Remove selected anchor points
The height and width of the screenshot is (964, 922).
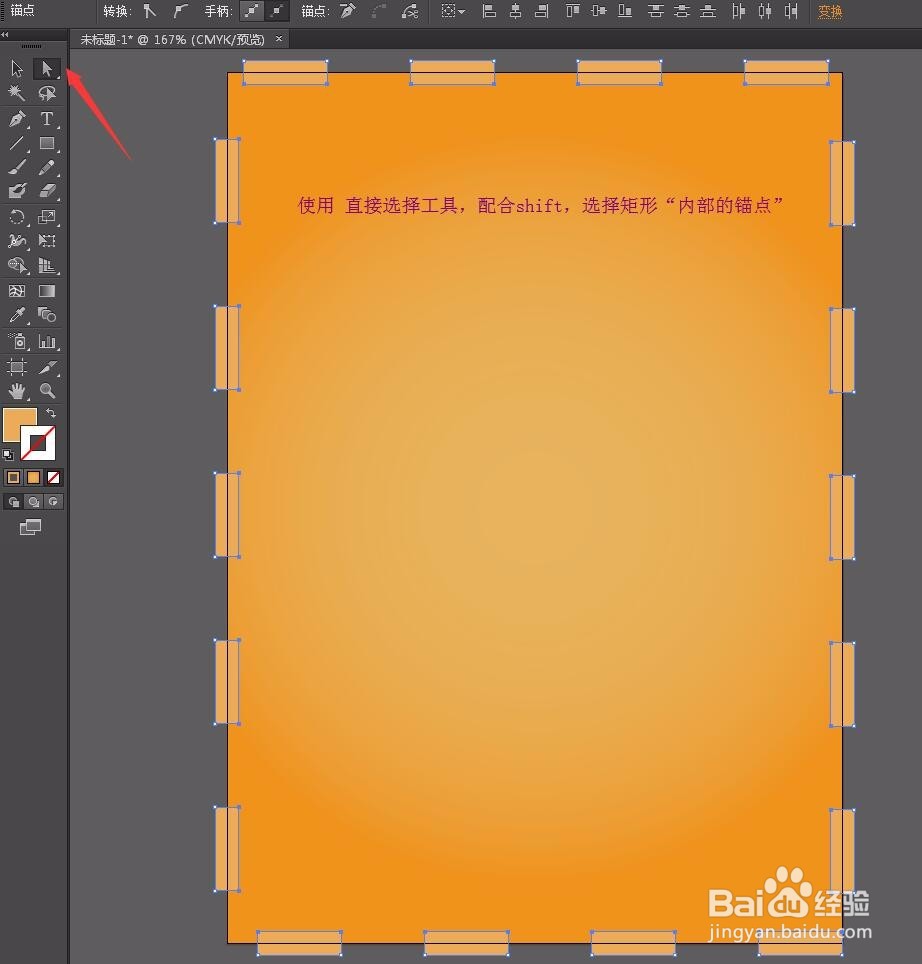click(348, 11)
